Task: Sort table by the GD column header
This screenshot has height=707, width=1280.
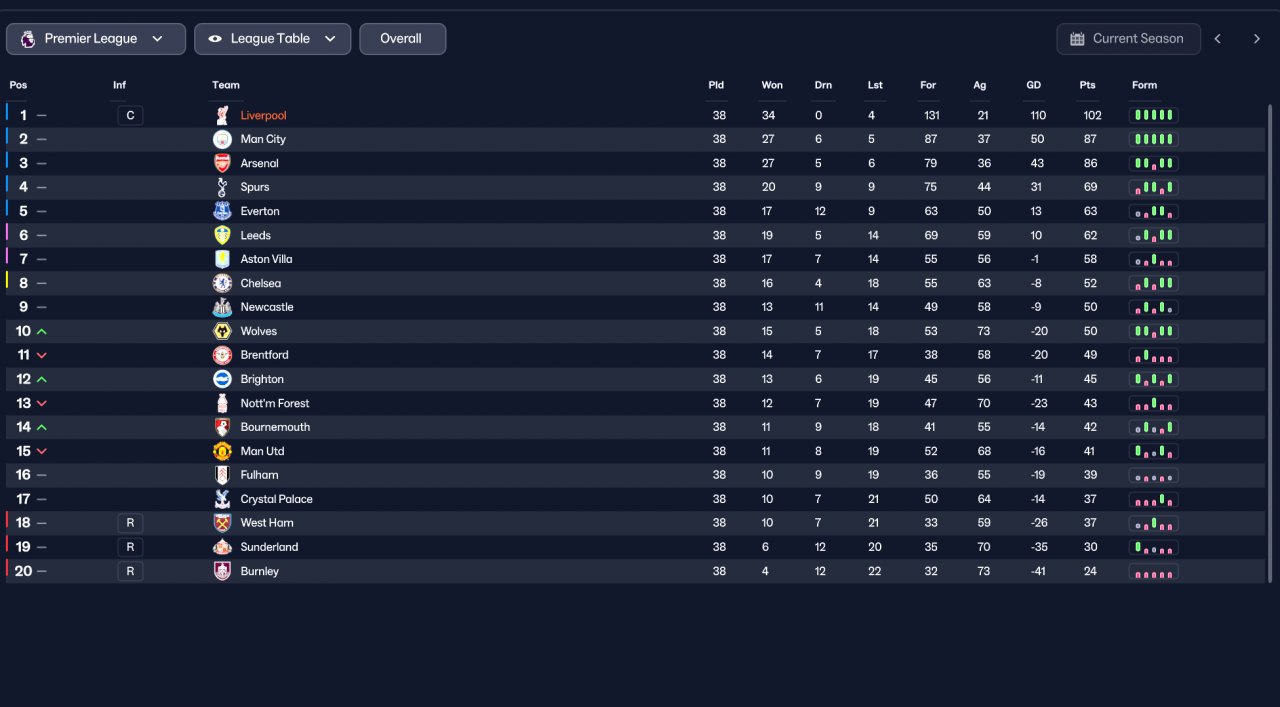Action: [1033, 85]
